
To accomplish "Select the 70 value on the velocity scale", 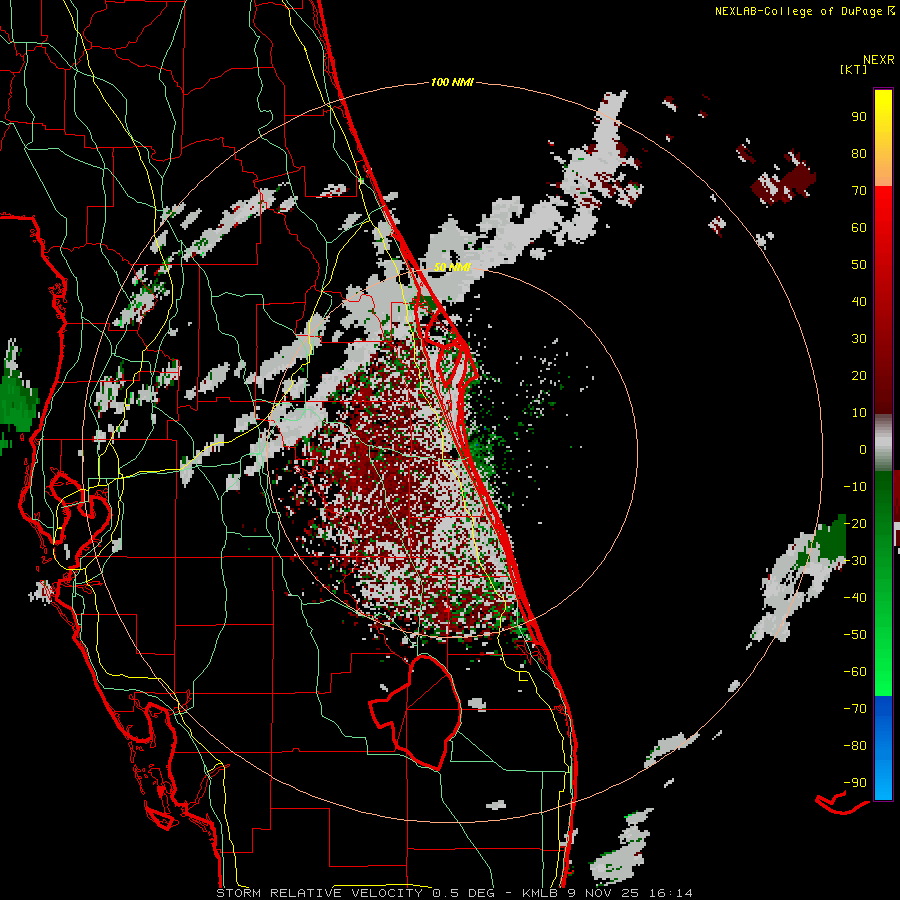I will 859,191.
